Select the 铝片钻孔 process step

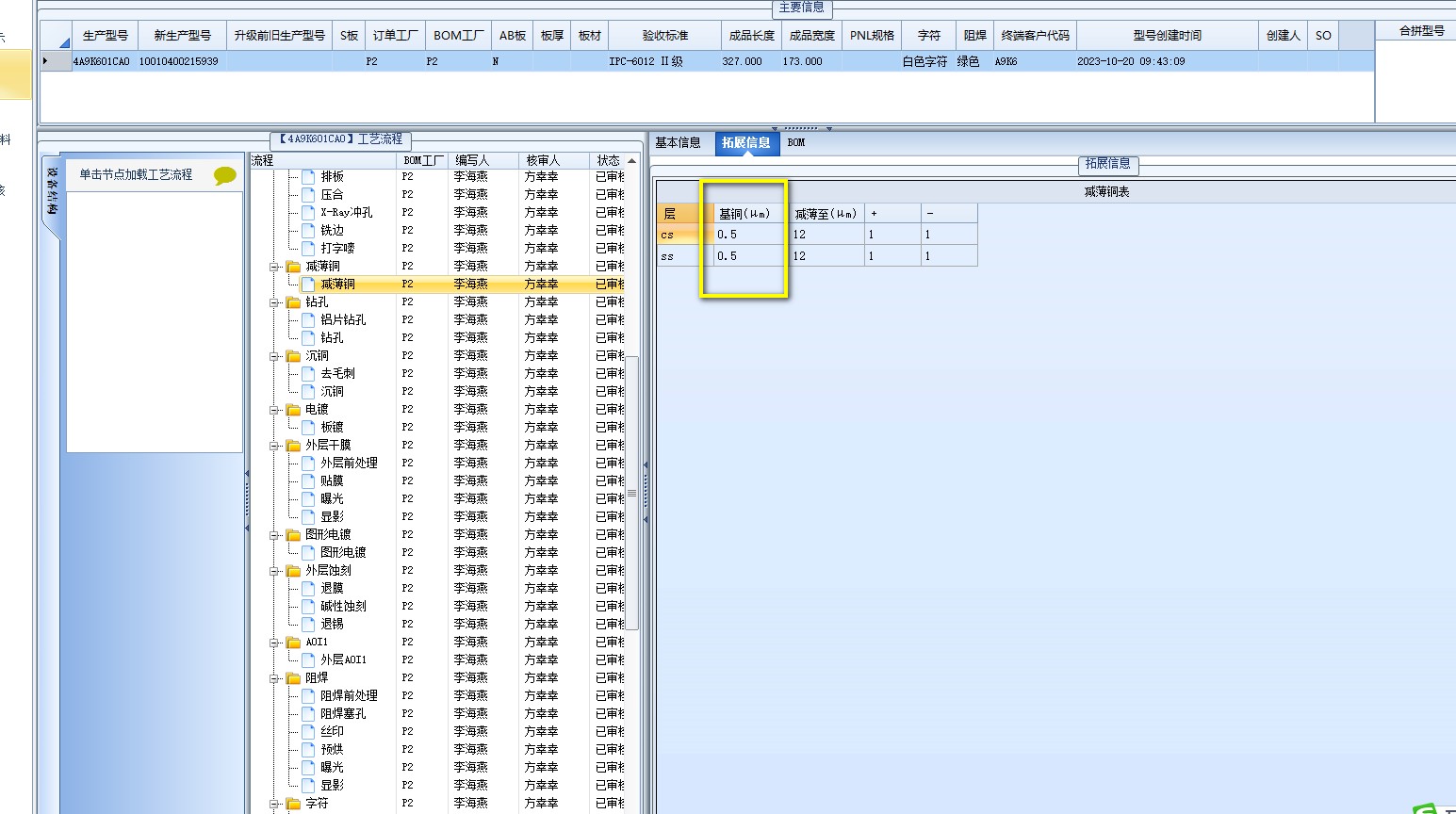(x=343, y=319)
